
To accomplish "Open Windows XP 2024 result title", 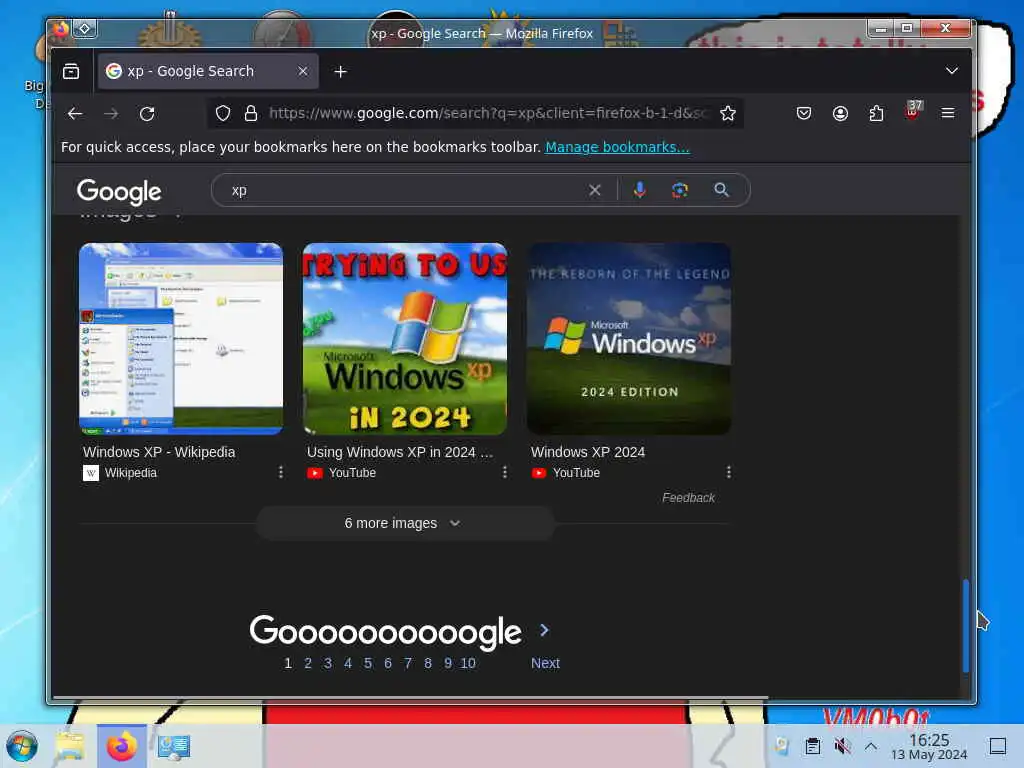I will pyautogui.click(x=588, y=452).
